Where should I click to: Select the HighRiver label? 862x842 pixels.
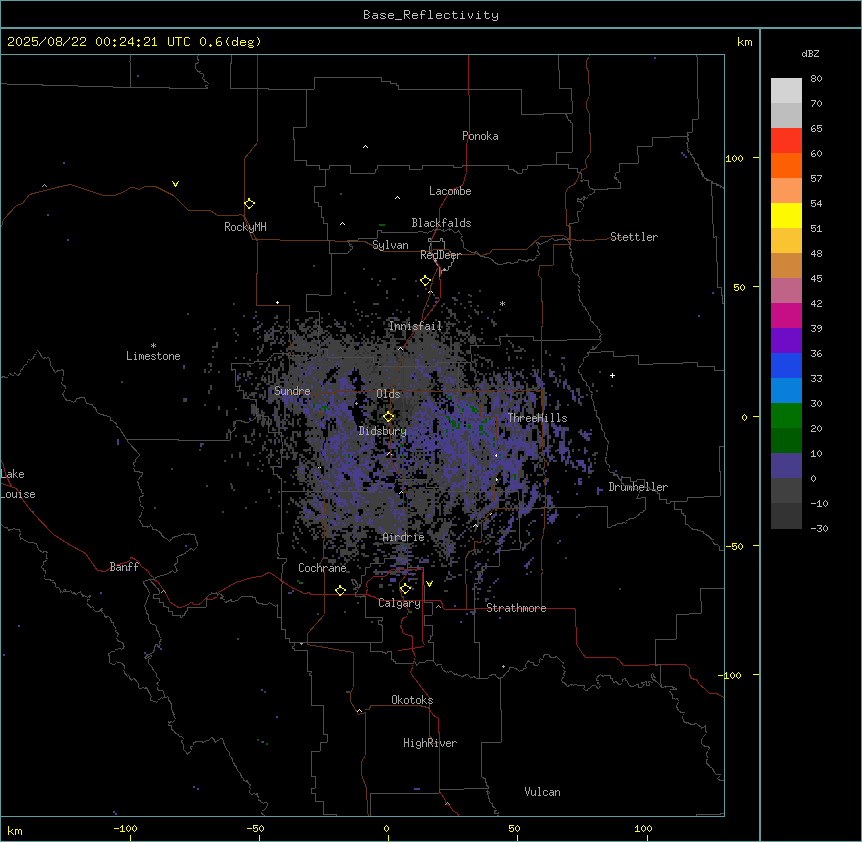pyautogui.click(x=430, y=743)
